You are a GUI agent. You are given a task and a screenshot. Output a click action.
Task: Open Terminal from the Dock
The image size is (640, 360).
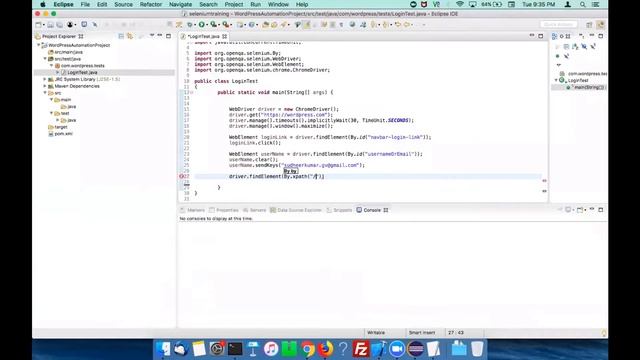tap(235, 349)
